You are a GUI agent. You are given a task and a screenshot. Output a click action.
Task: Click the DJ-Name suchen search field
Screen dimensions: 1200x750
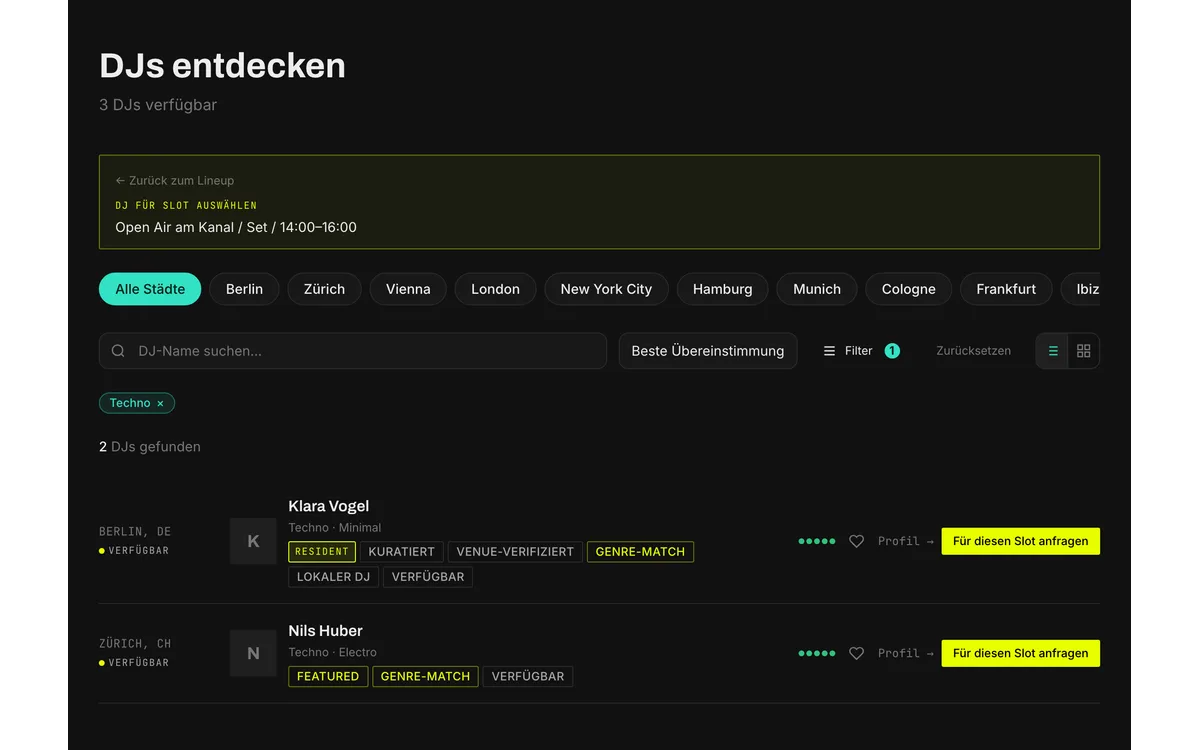353,351
